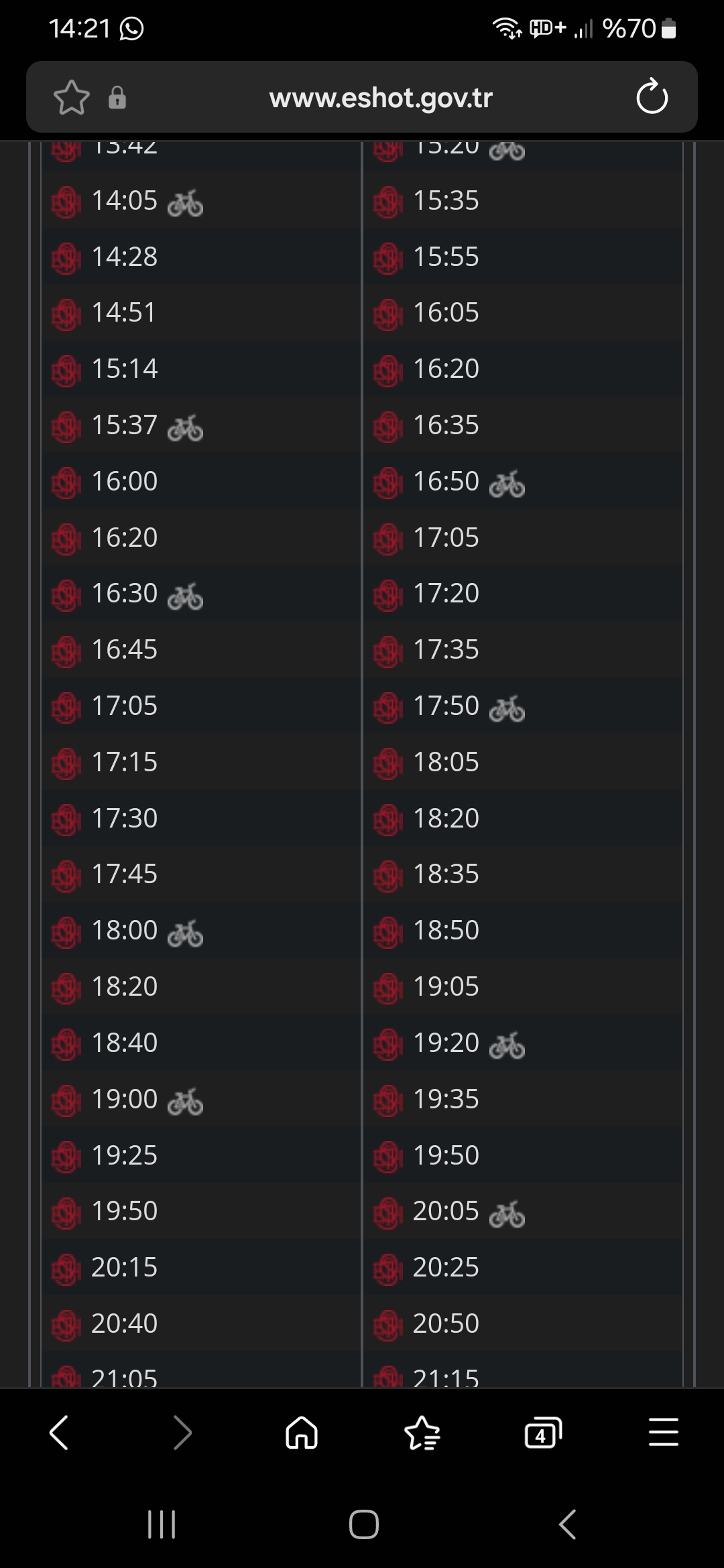Tap the bicycle icon beside 16:50
724x1568 pixels.
click(x=507, y=483)
